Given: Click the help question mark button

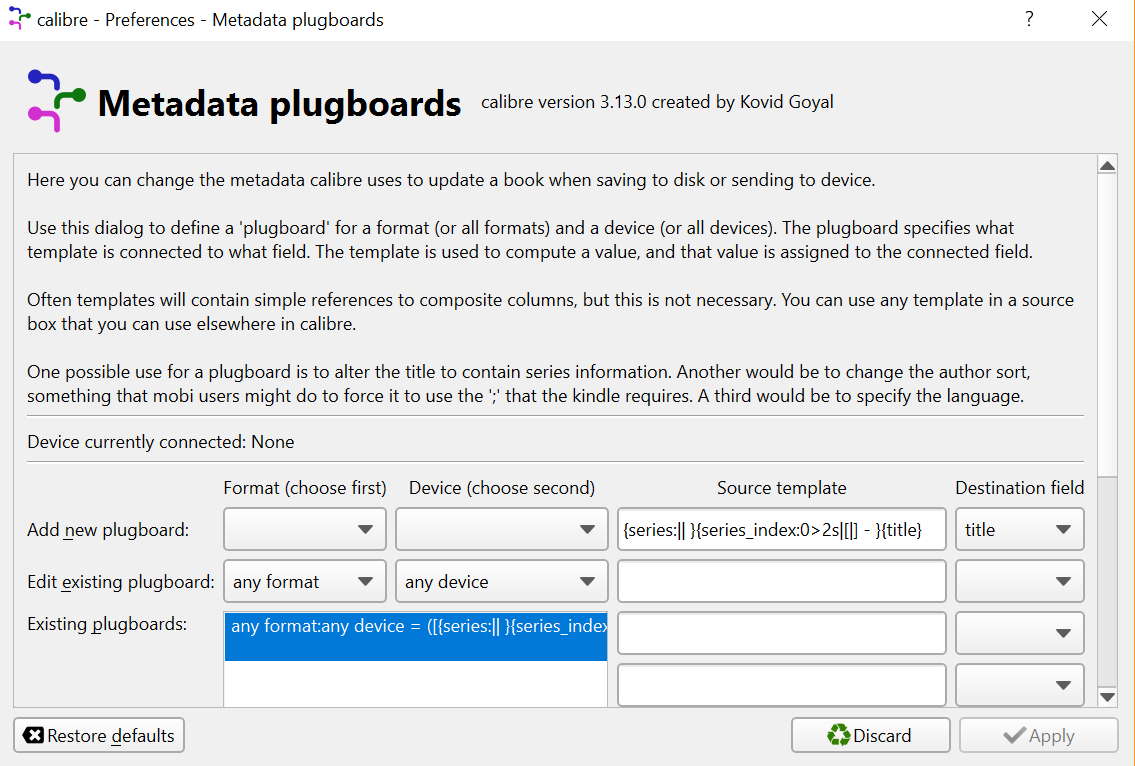Looking at the screenshot, I should coord(1029,19).
